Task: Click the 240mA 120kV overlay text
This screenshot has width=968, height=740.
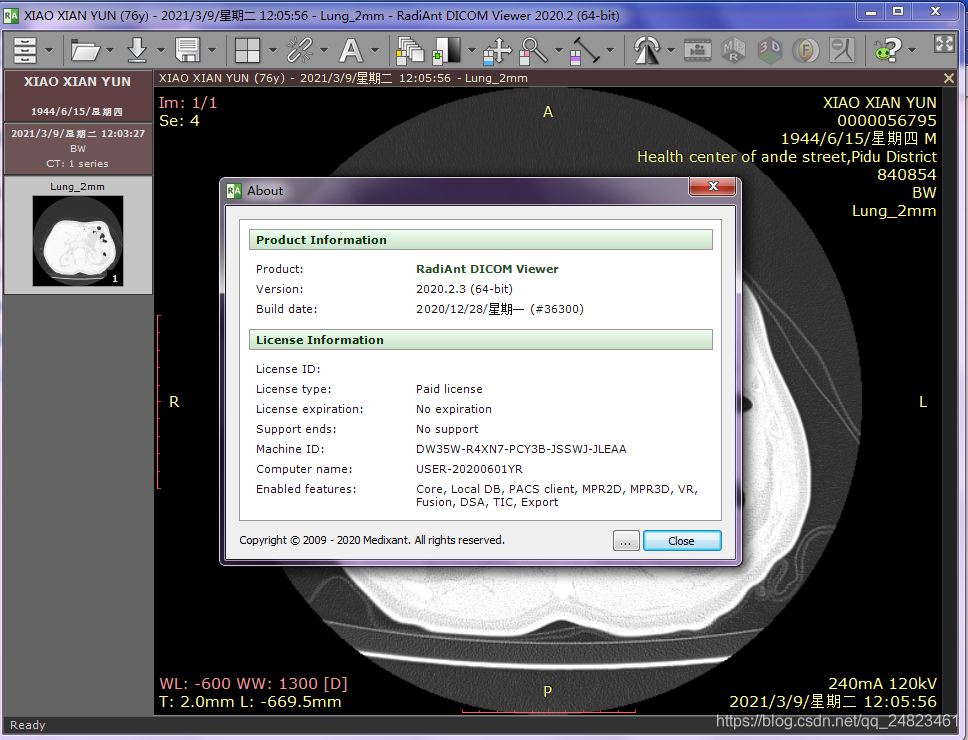Action: tap(882, 684)
